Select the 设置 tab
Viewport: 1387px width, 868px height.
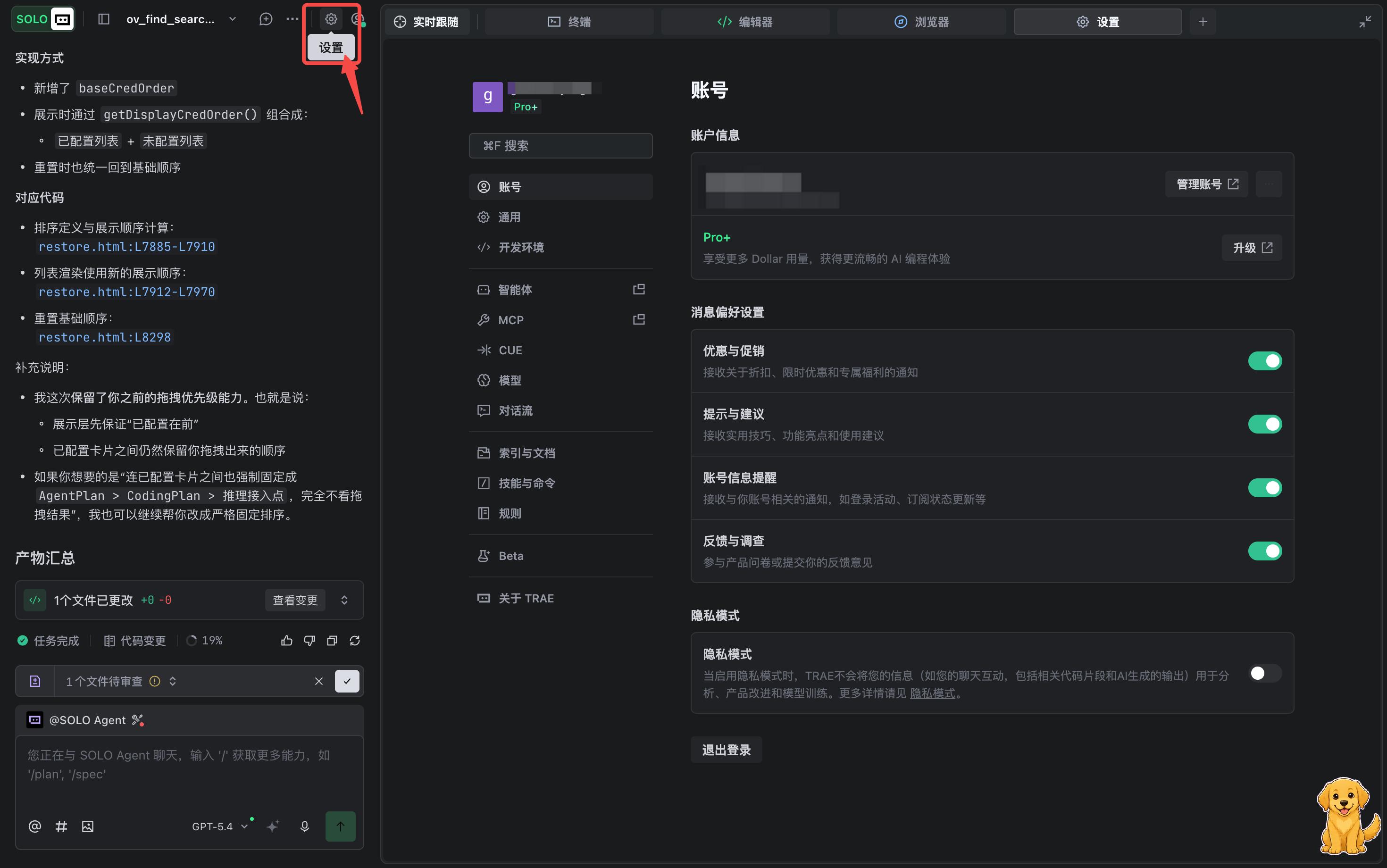[x=1098, y=22]
